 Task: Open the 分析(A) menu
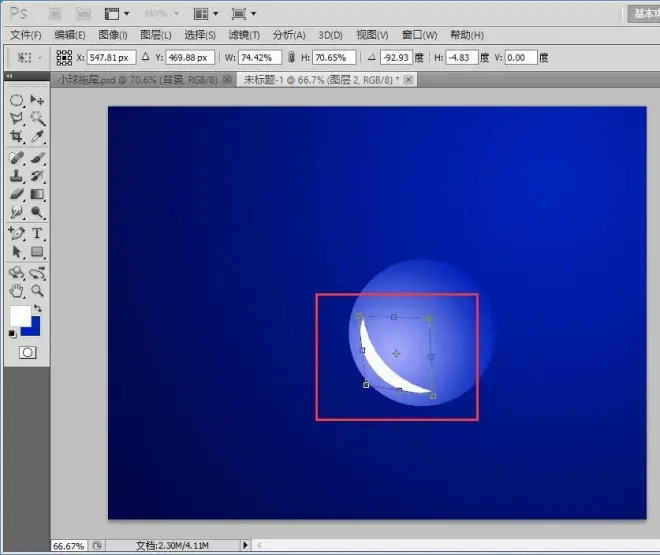[289, 35]
